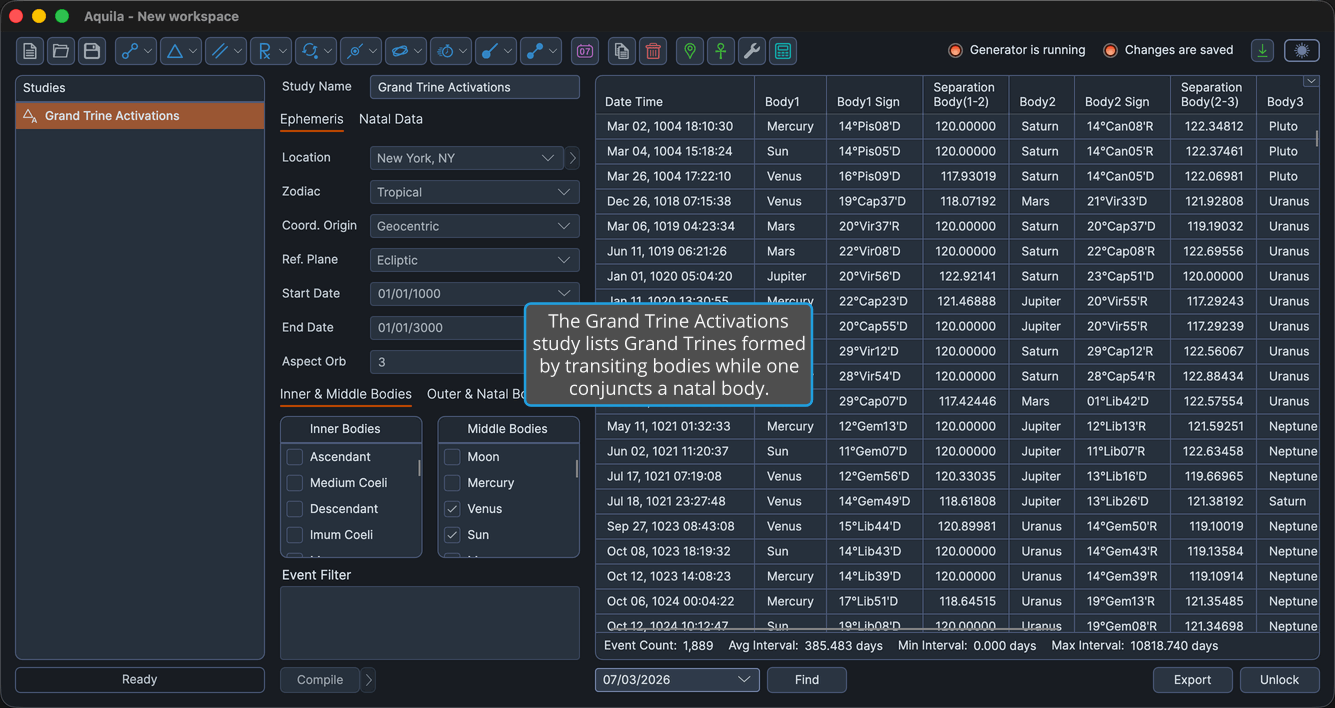Viewport: 1335px width, 708px height.
Task: Click the Ready status button
Action: [140, 680]
